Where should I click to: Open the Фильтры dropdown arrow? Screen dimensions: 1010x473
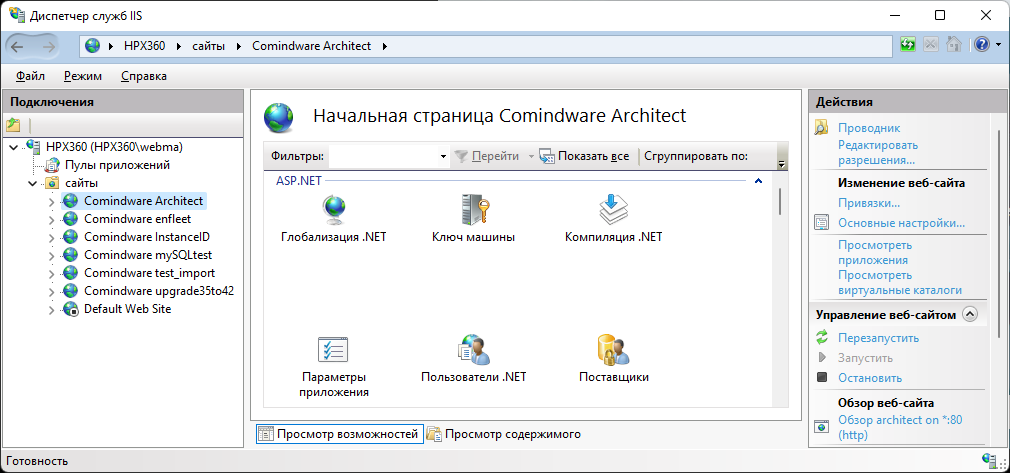click(443, 157)
